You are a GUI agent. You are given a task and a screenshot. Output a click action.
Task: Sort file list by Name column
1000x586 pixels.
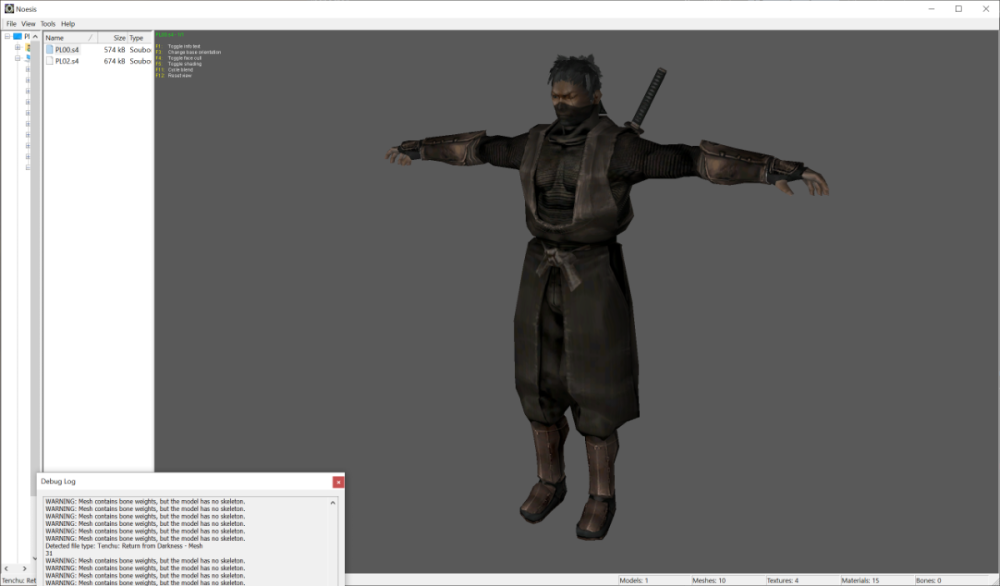coord(70,38)
